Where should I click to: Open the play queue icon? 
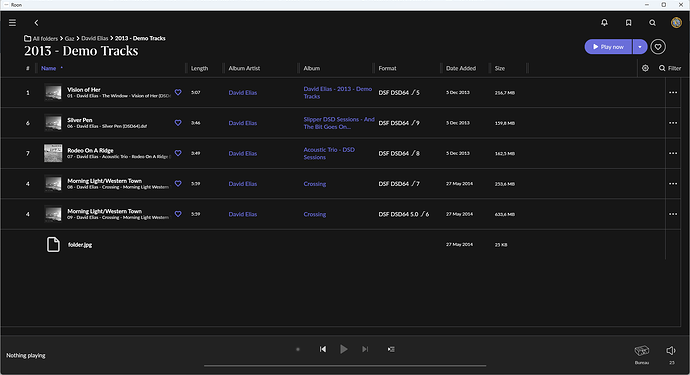pyautogui.click(x=391, y=349)
